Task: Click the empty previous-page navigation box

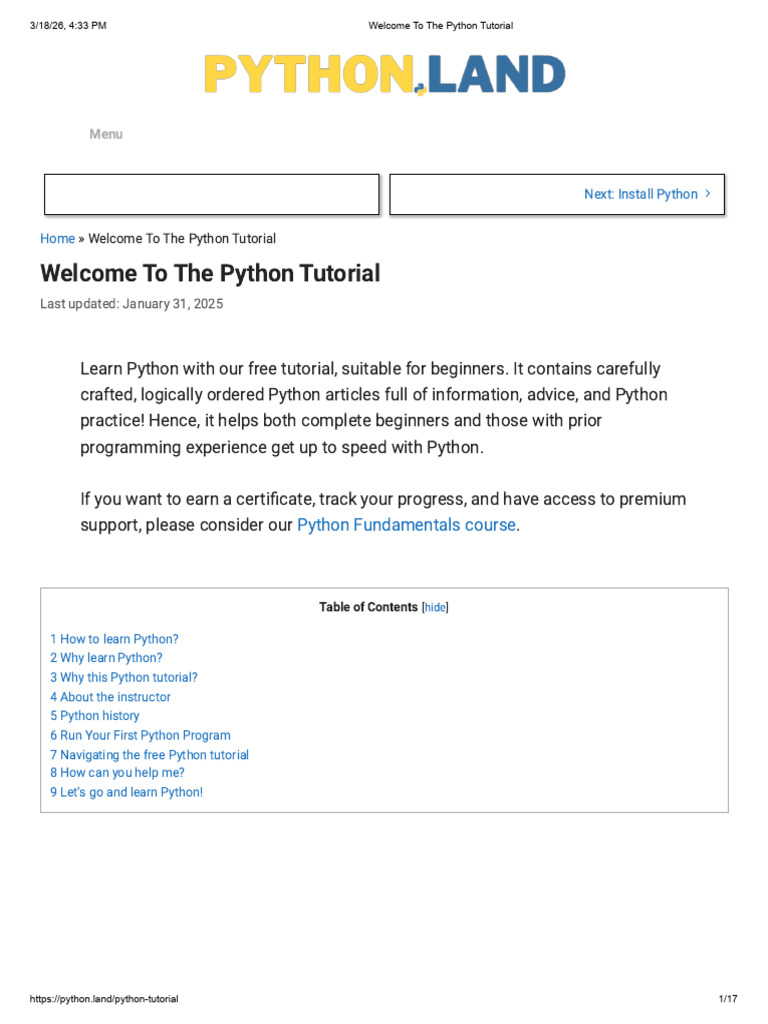Action: (211, 194)
